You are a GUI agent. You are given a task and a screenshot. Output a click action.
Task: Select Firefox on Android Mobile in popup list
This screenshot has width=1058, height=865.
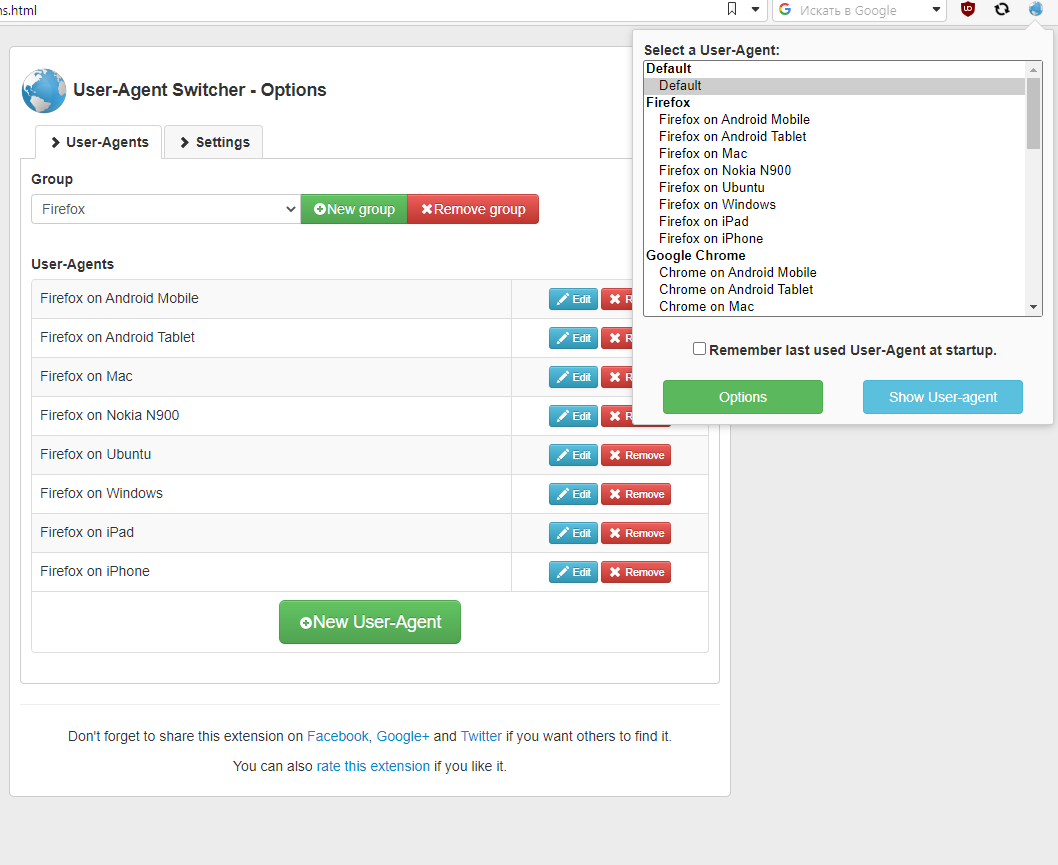tap(835, 119)
